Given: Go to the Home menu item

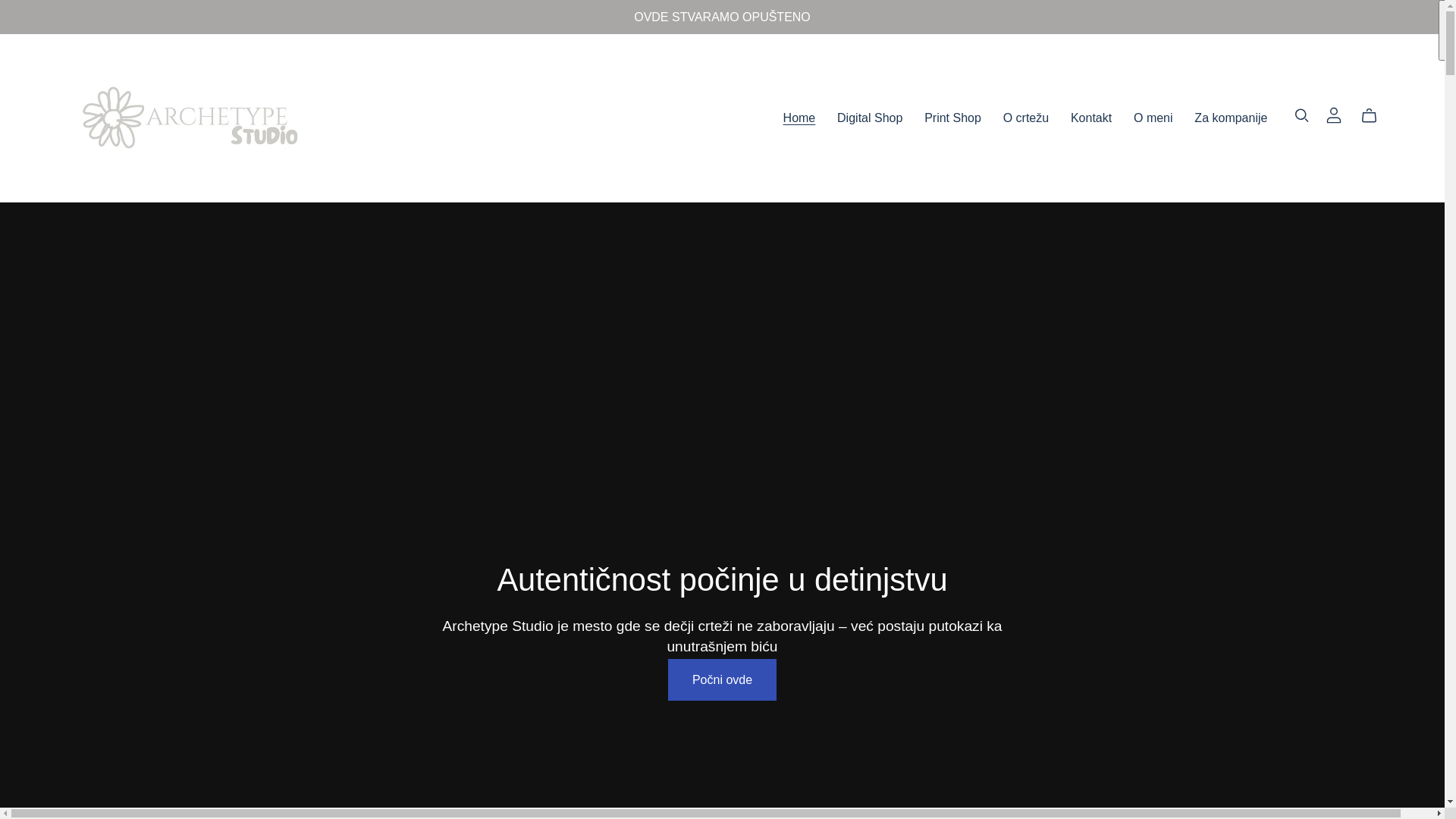Looking at the screenshot, I should [x=799, y=118].
